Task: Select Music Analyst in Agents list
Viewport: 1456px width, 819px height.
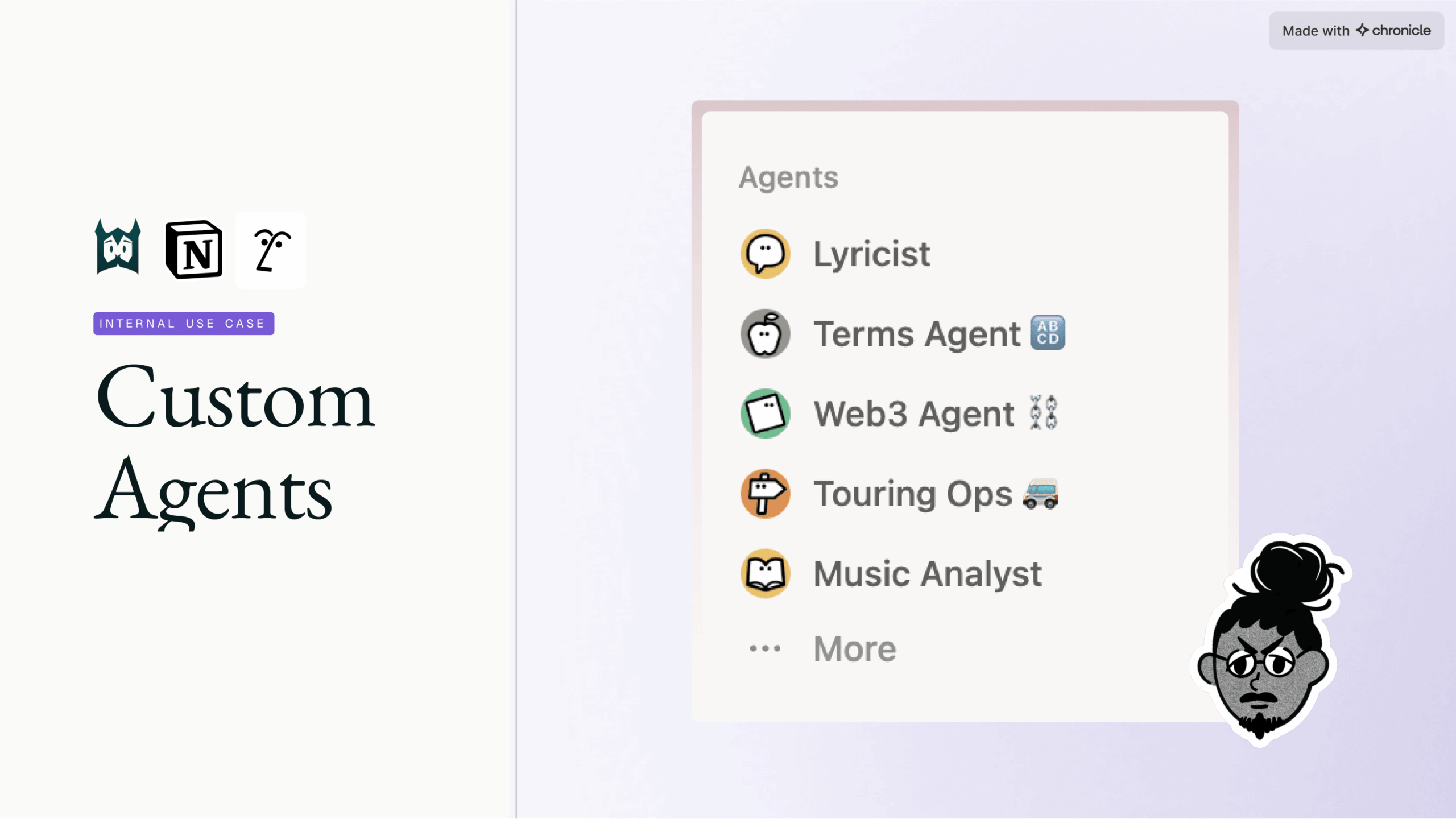Action: tap(928, 573)
